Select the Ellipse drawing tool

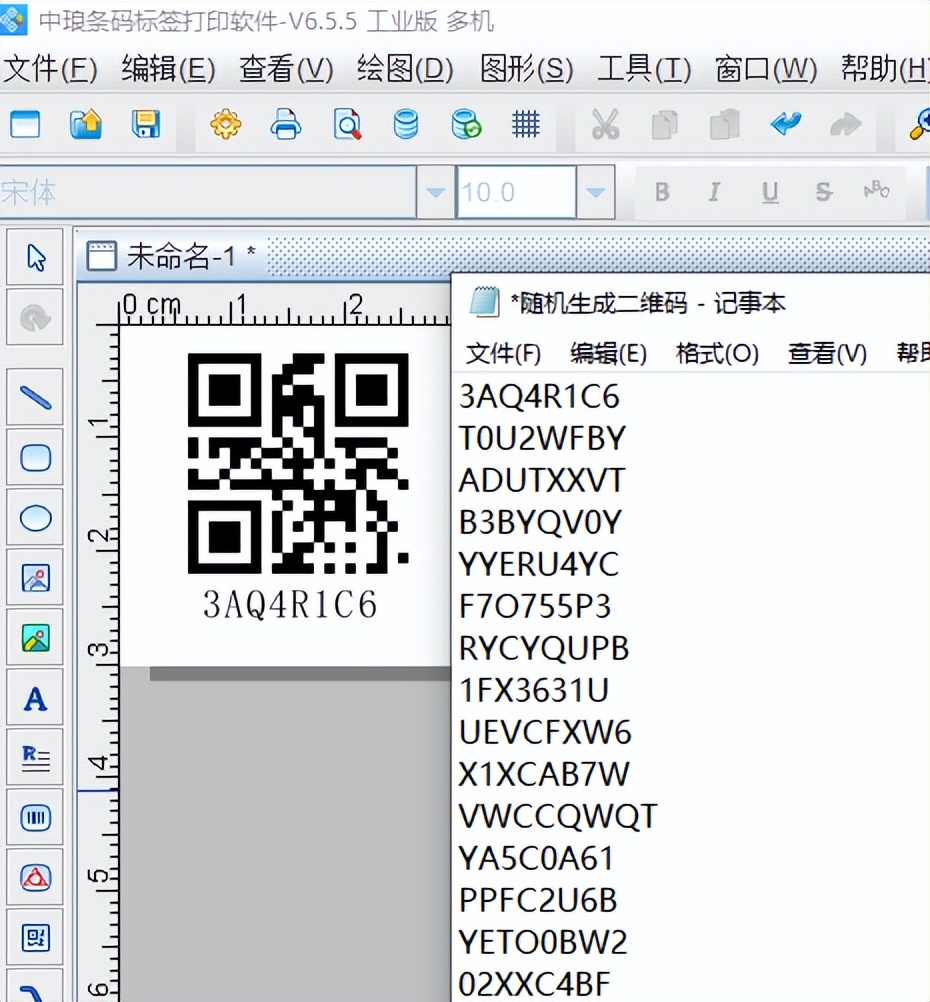tap(35, 517)
